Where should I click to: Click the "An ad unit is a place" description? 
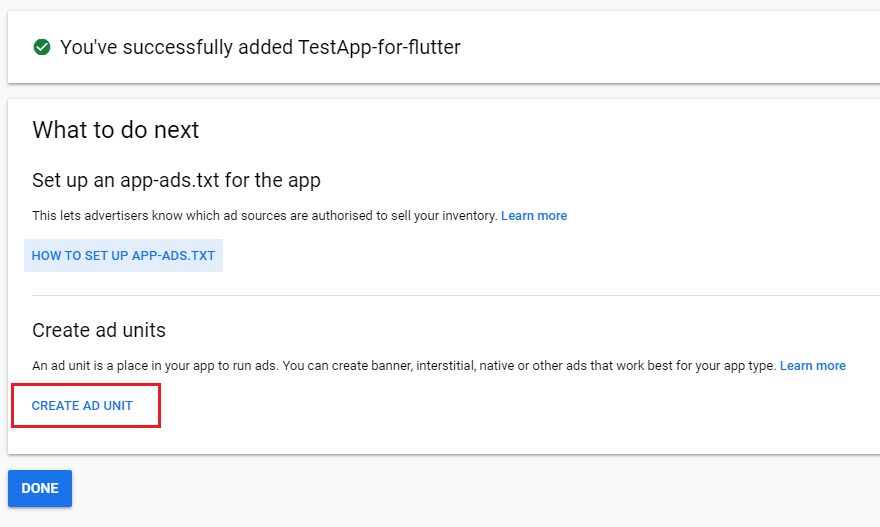[404, 365]
